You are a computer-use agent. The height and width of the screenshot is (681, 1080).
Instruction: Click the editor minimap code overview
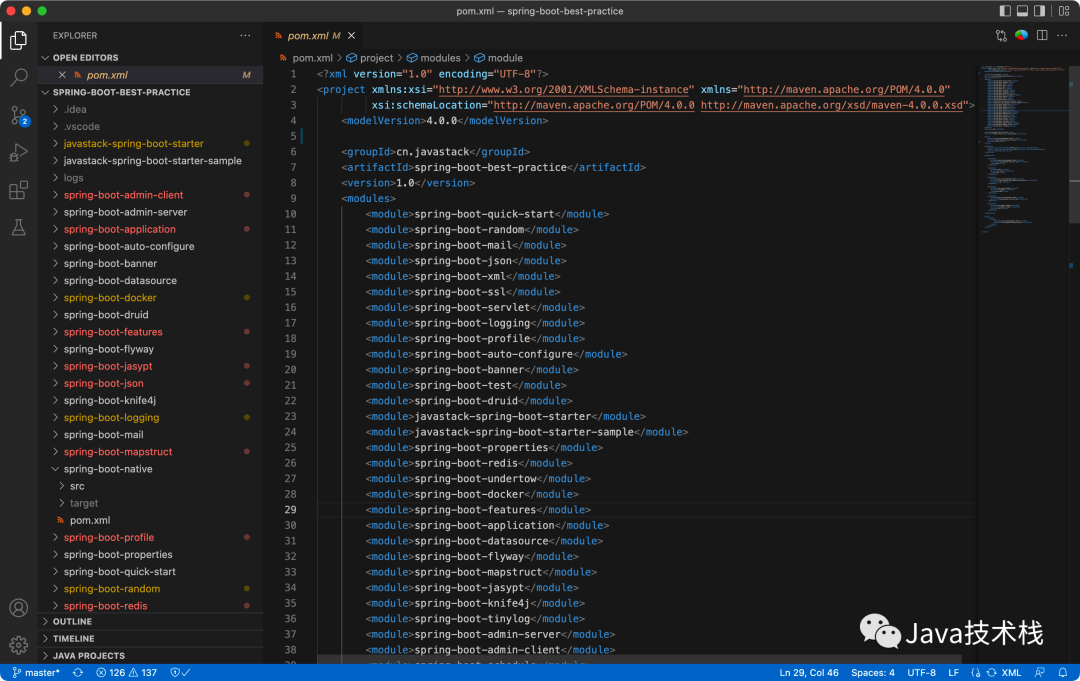tap(1023, 148)
